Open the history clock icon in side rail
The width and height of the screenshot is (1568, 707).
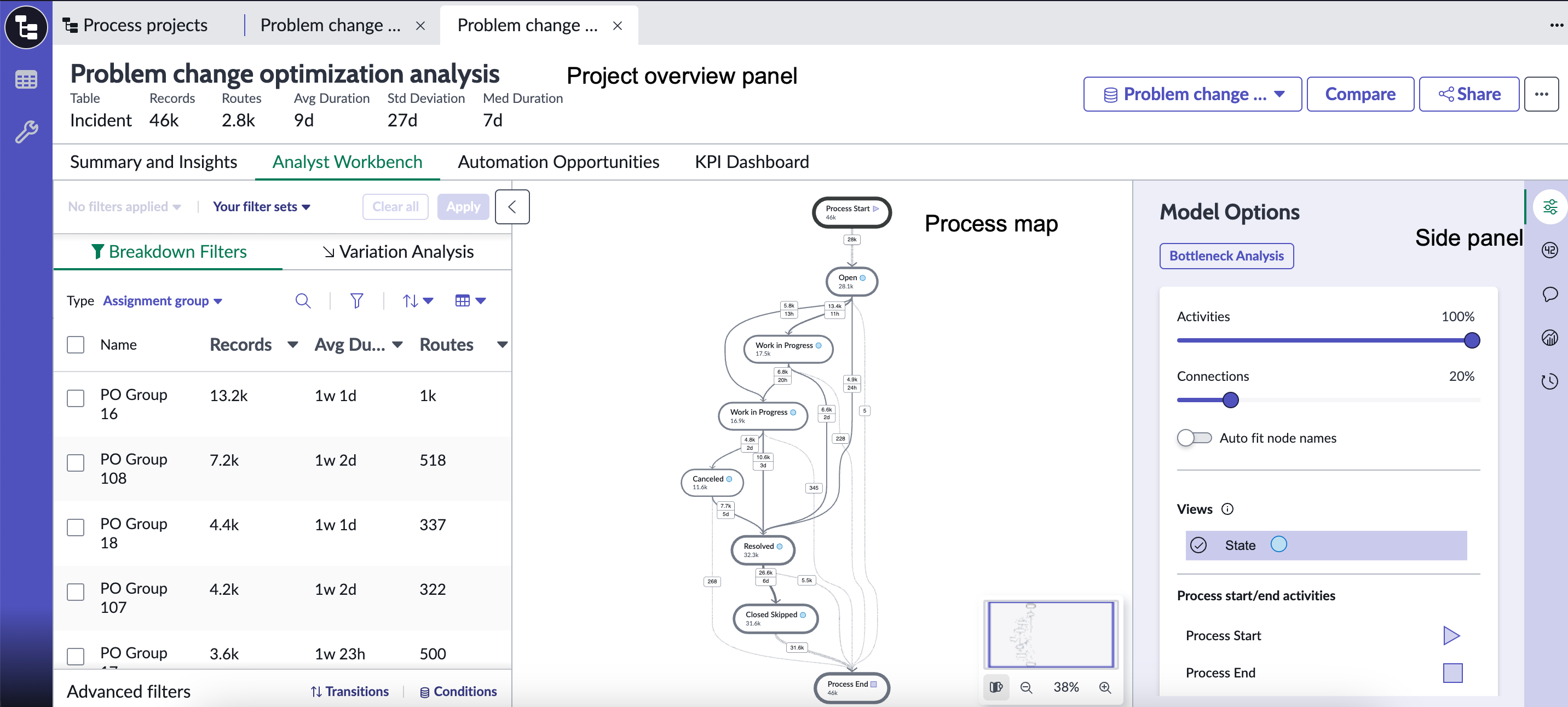pyautogui.click(x=1550, y=381)
